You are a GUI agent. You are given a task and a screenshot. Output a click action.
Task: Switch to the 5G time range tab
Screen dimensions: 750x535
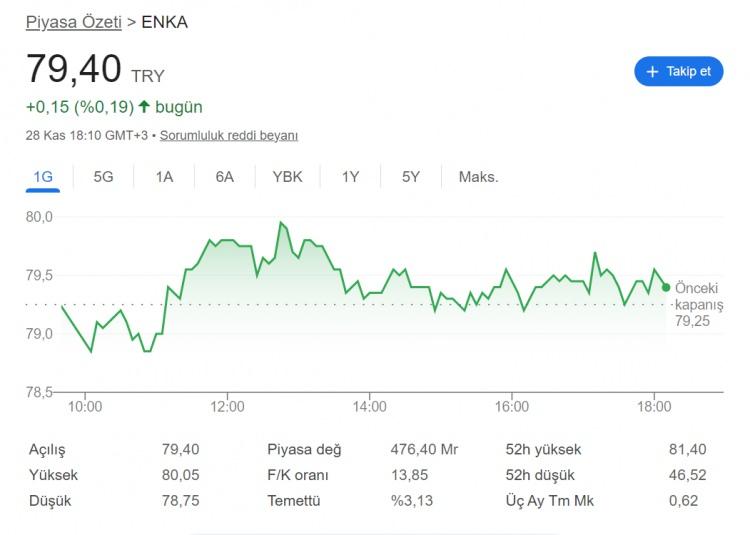click(x=103, y=177)
